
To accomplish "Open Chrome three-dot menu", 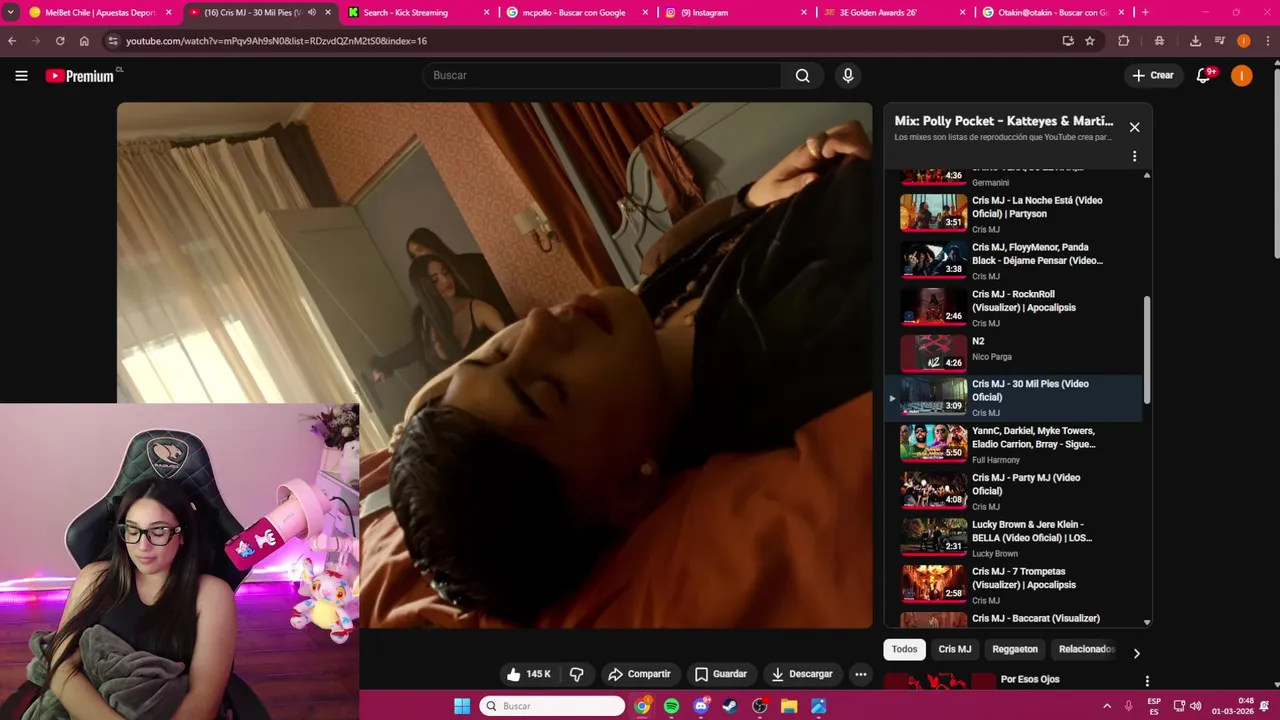I will tap(1267, 41).
